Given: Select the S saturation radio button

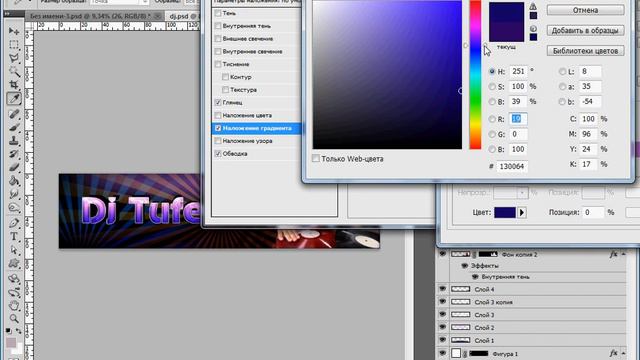Looking at the screenshot, I should tap(492, 87).
